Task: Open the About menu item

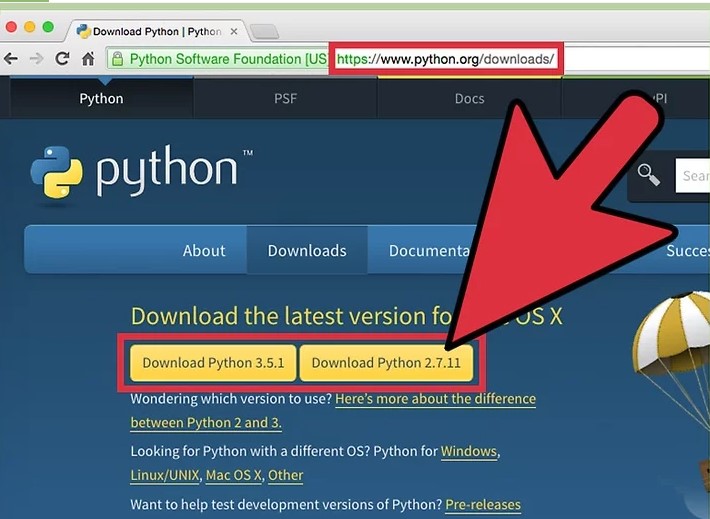Action: [x=204, y=250]
